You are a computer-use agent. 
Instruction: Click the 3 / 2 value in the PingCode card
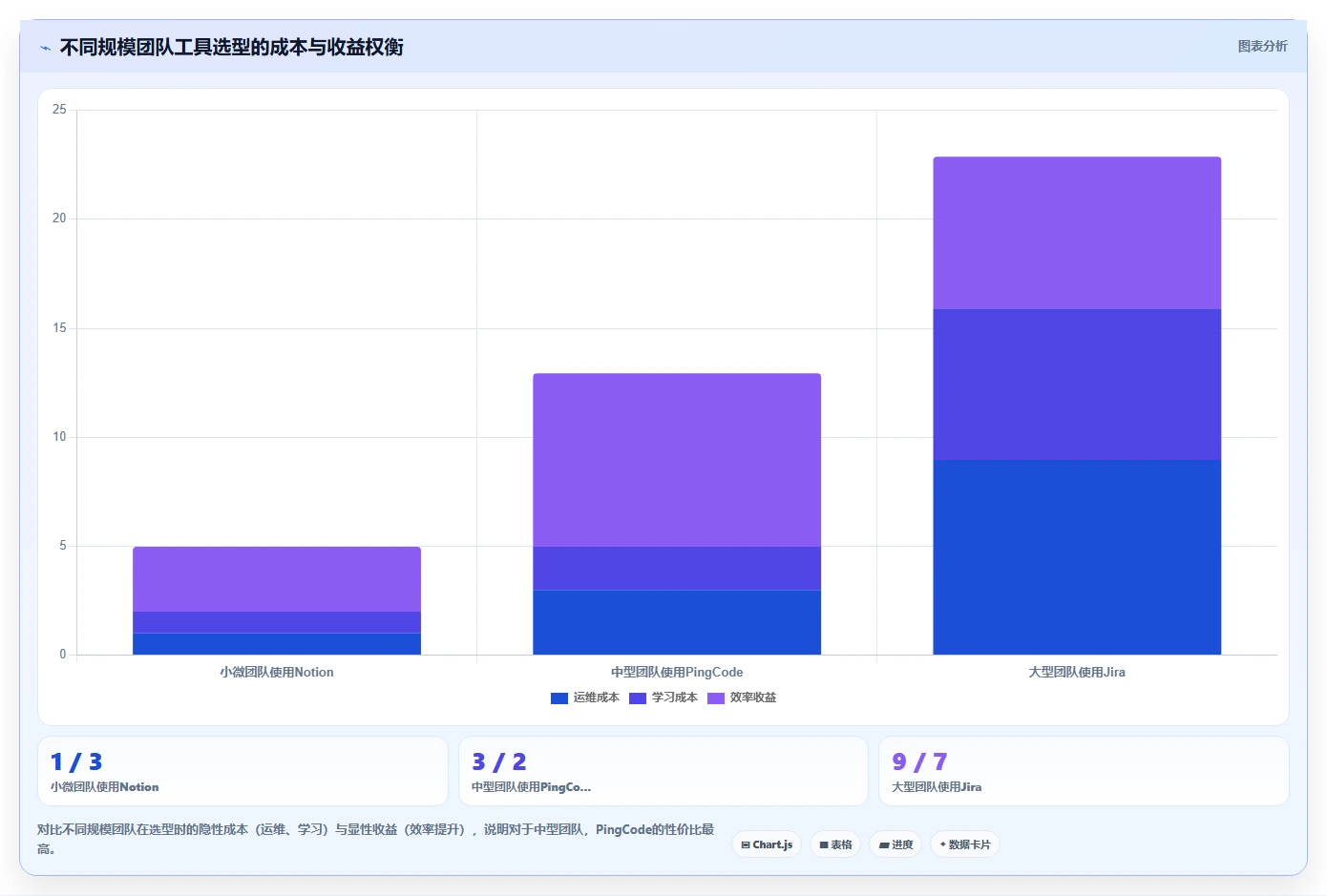(499, 761)
